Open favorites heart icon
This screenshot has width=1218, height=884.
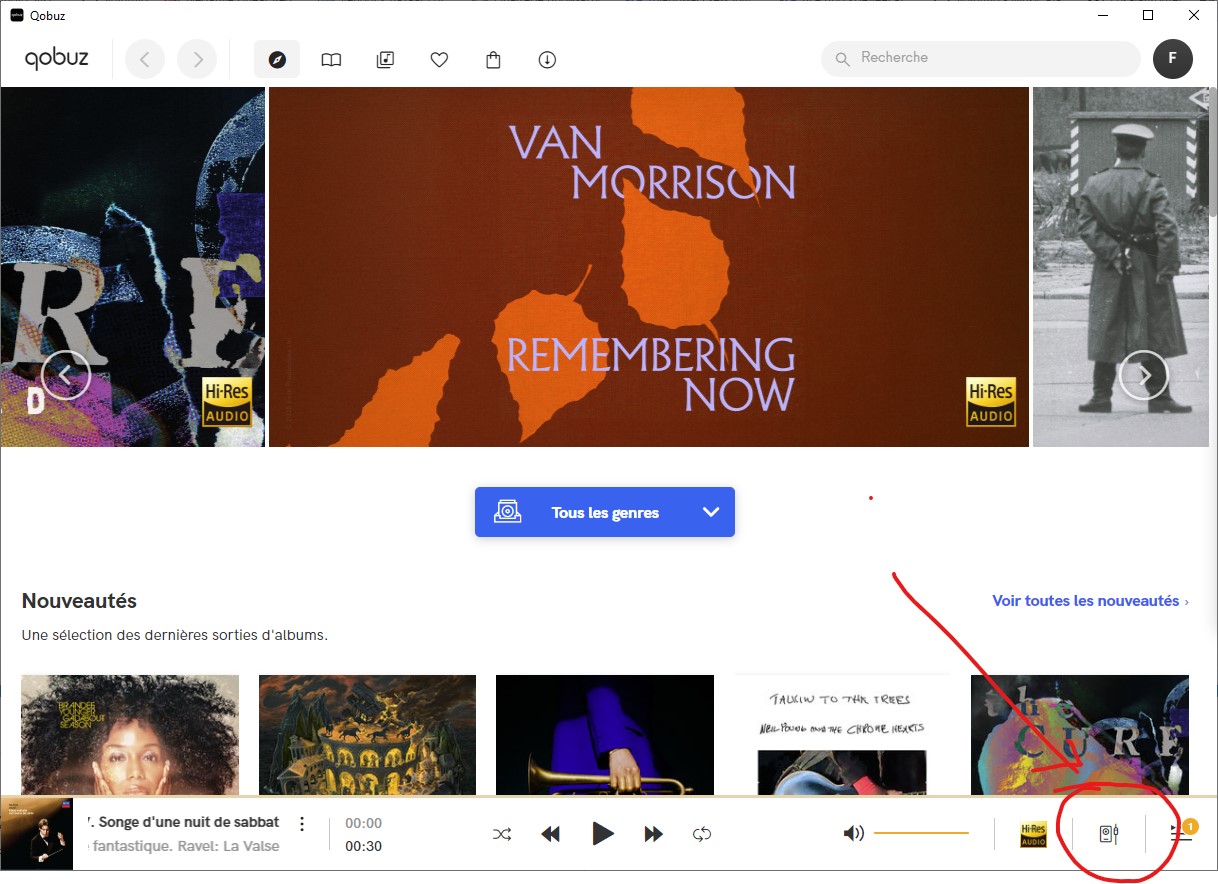point(439,60)
